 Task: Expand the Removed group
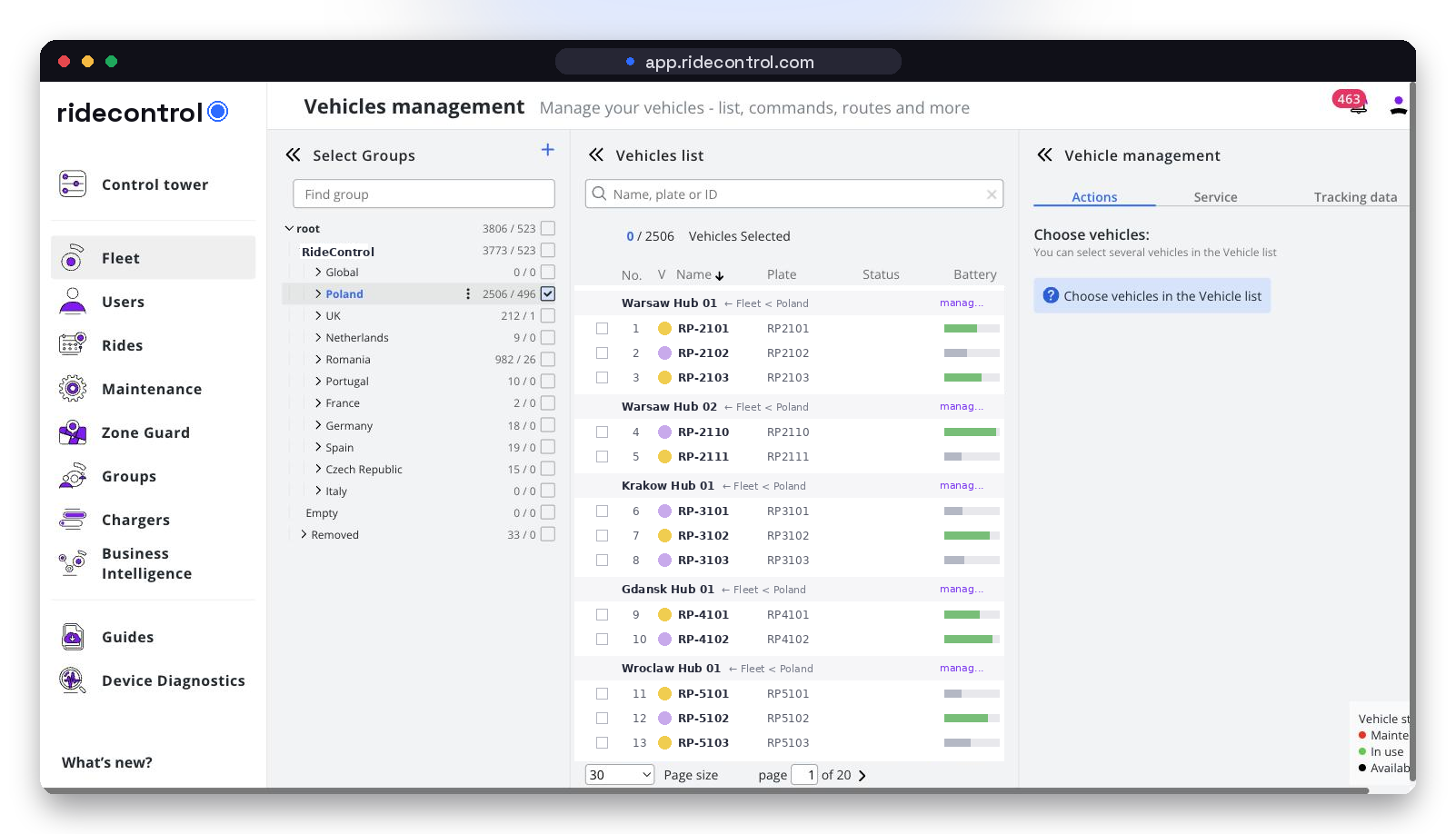coord(304,534)
